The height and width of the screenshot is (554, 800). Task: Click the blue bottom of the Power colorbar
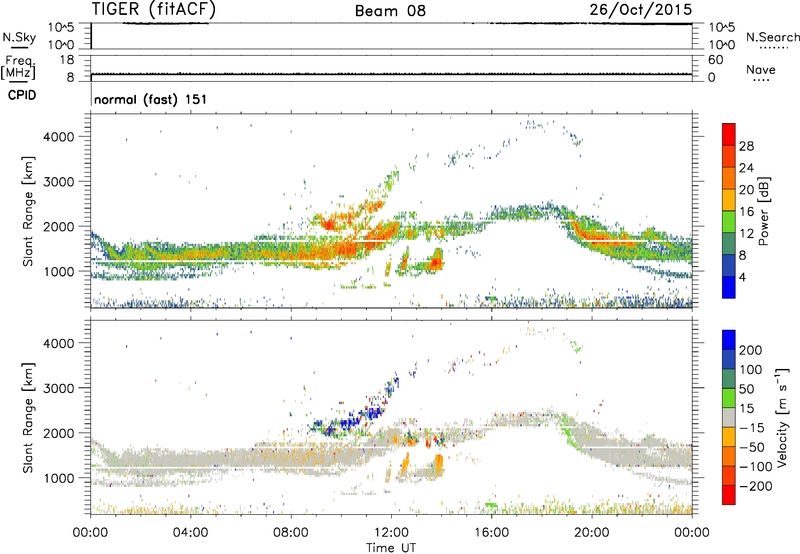point(729,287)
